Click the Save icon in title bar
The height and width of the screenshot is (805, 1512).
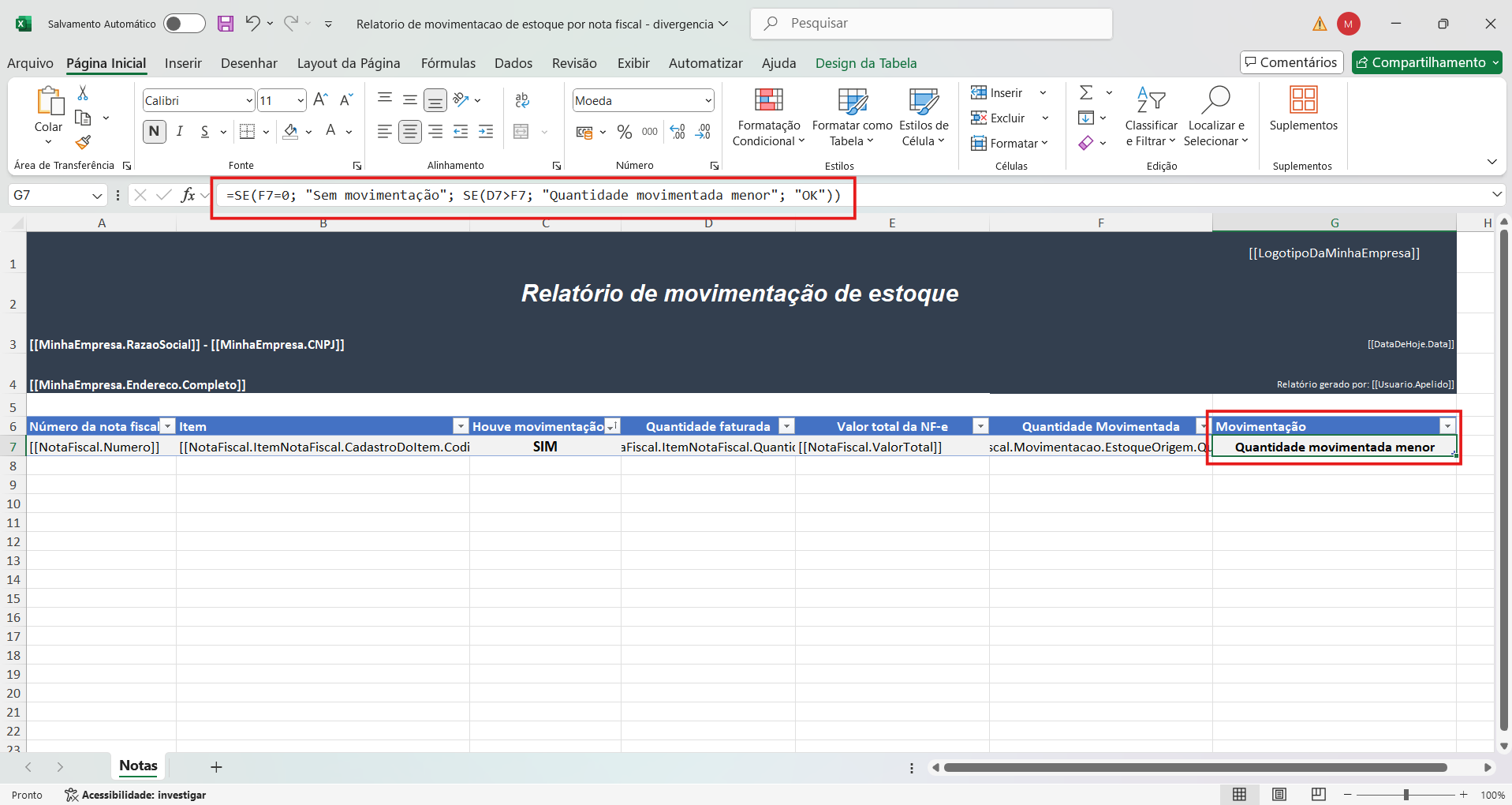click(x=226, y=24)
